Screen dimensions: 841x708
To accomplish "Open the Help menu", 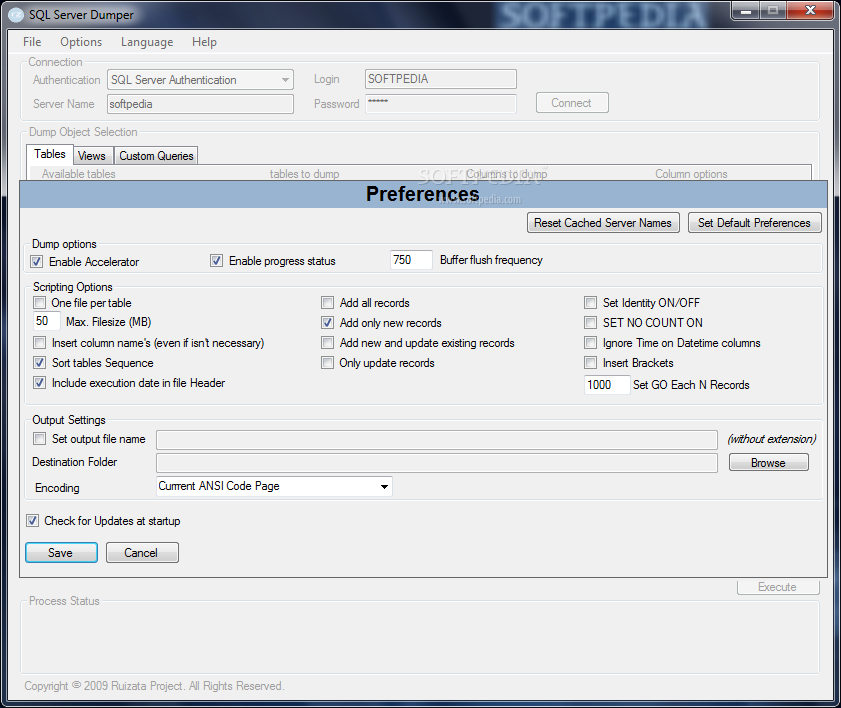I will coord(204,42).
